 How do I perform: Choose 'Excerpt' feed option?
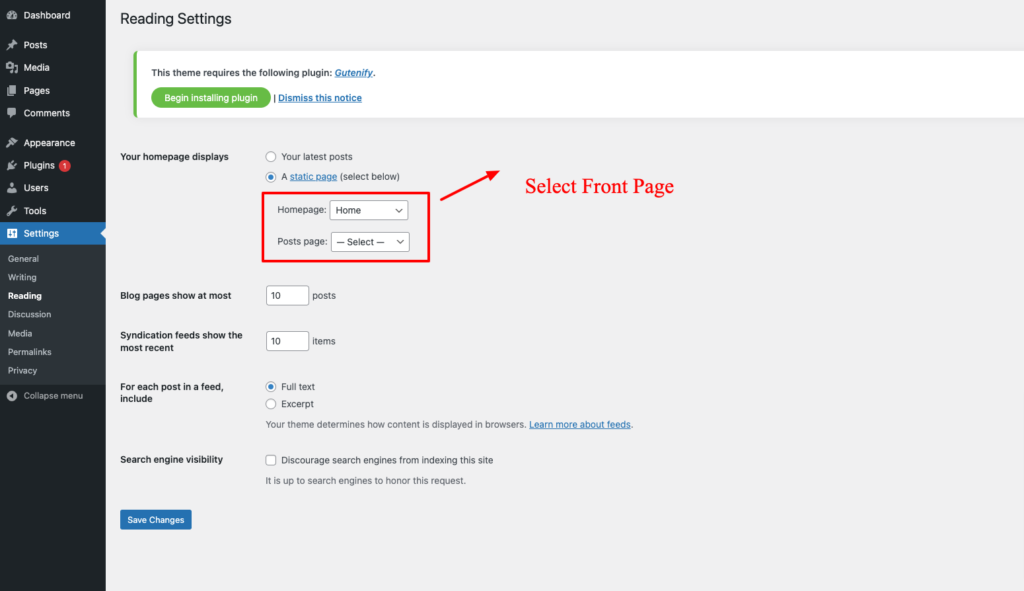(x=270, y=404)
